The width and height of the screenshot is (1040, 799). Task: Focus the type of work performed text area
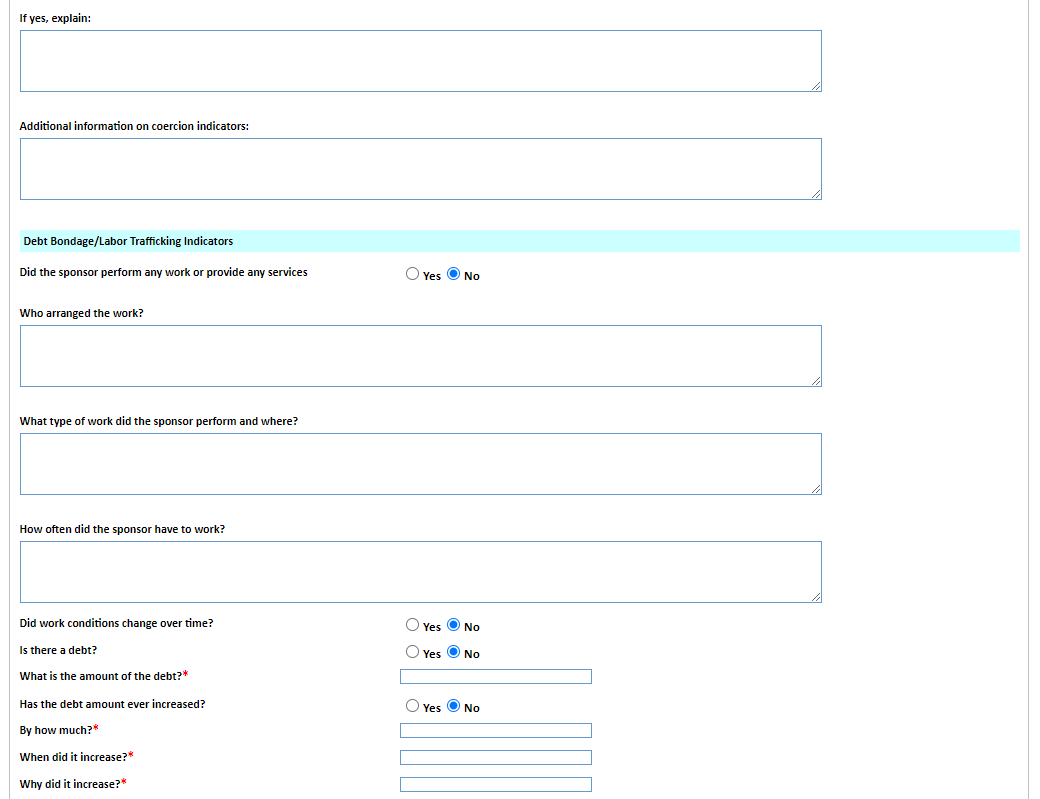pyautogui.click(x=421, y=464)
